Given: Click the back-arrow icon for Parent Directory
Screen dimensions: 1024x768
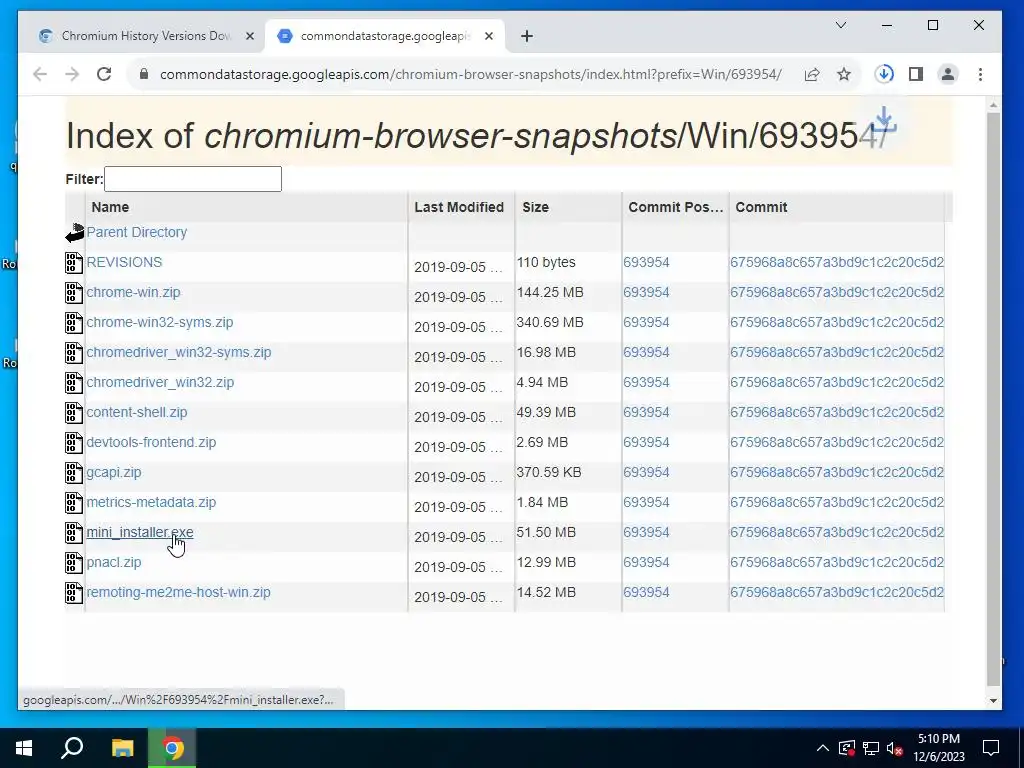Looking at the screenshot, I should coord(75,232).
